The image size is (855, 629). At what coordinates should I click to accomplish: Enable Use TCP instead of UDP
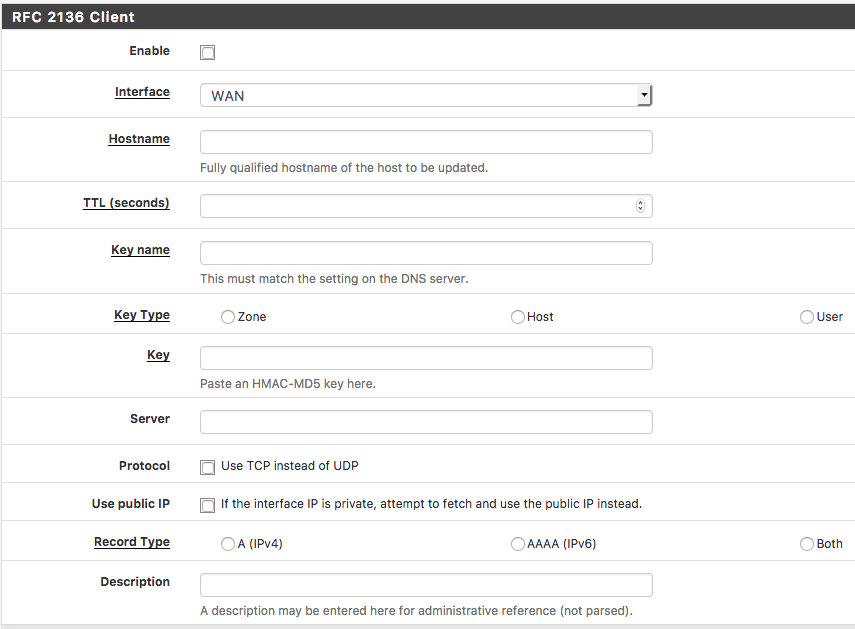(208, 467)
